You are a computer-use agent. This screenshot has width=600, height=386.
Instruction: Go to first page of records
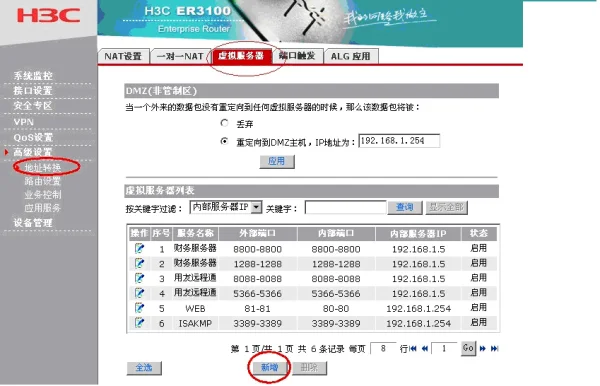pos(413,349)
